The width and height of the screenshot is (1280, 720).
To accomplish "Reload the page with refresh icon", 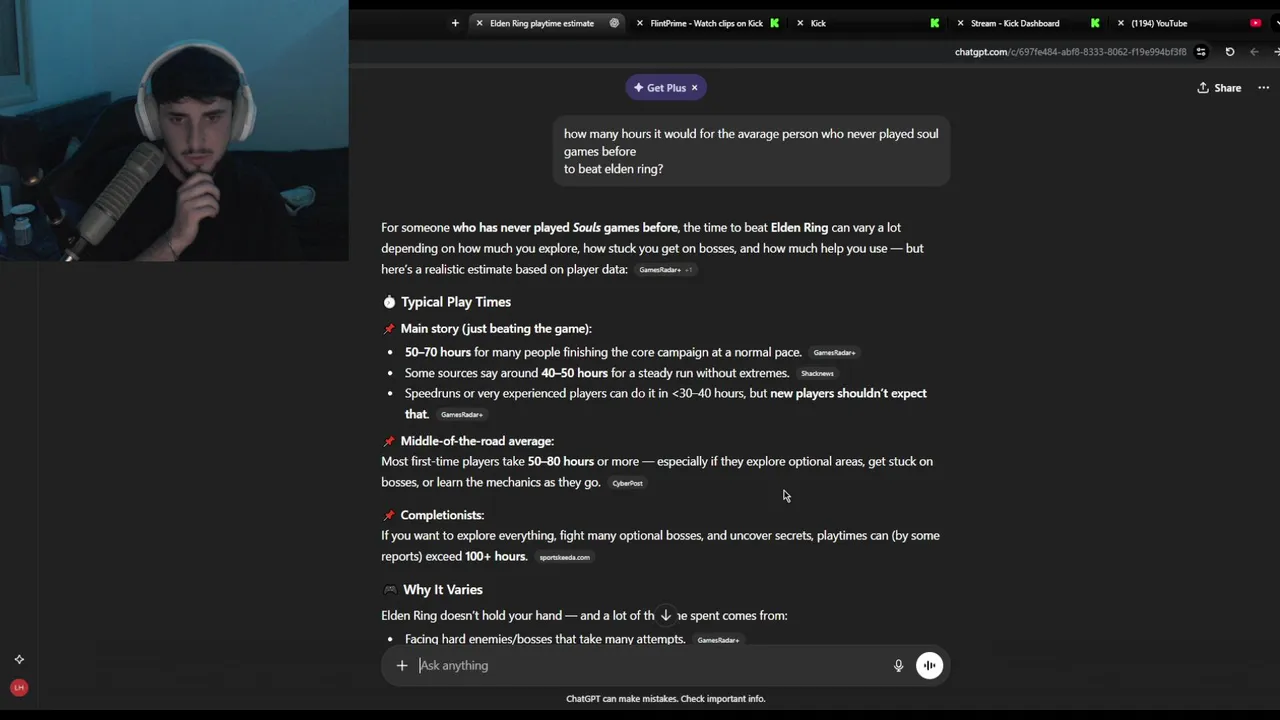I will (x=1230, y=52).
